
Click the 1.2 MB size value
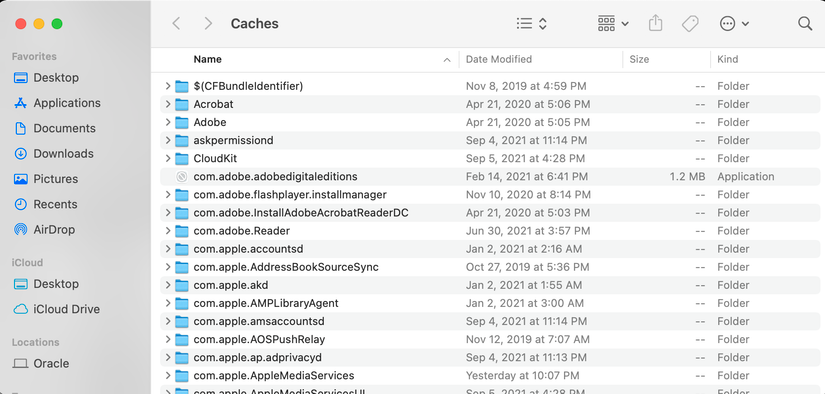[687, 177]
